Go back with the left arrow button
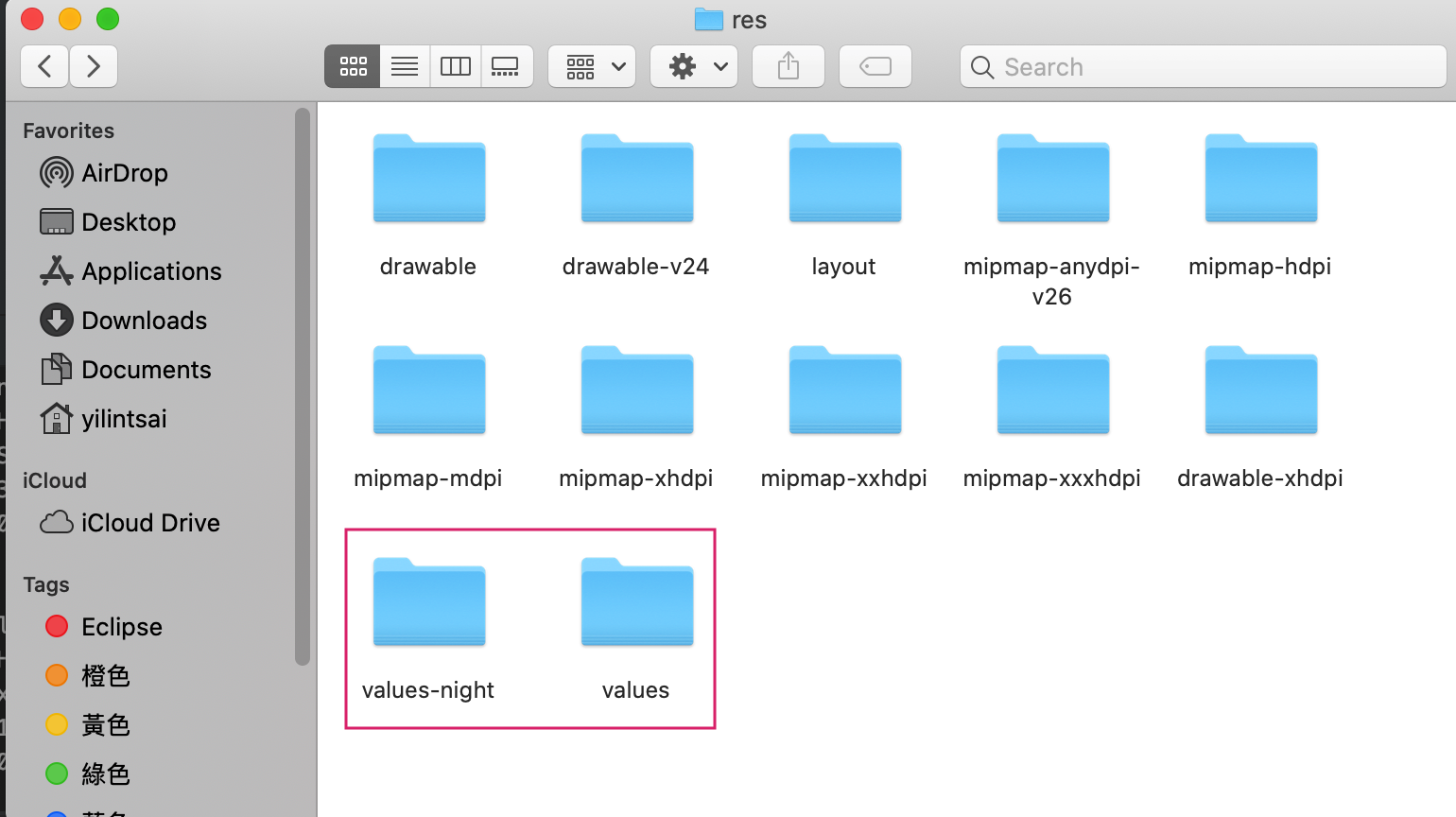Screen dimensions: 1456x817 tap(44, 66)
